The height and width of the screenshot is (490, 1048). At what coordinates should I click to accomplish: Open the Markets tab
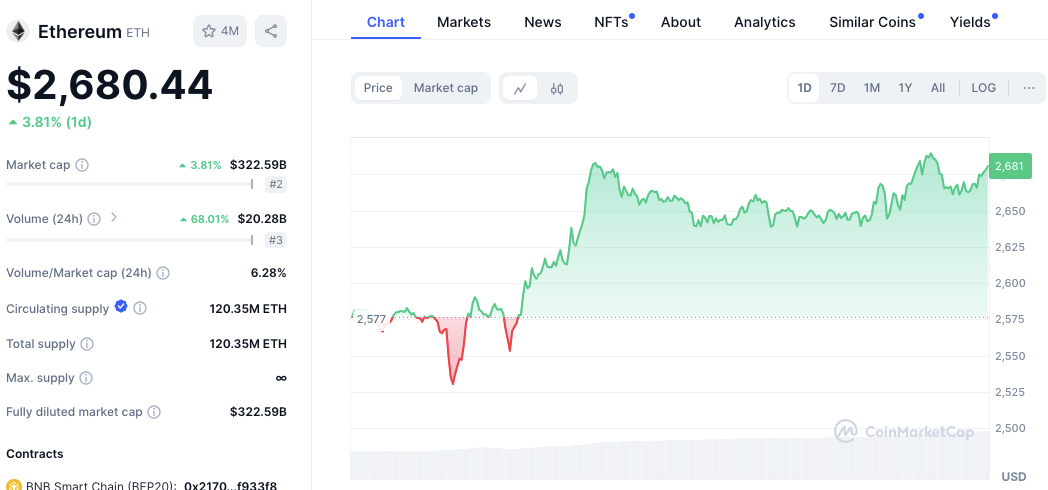click(464, 22)
